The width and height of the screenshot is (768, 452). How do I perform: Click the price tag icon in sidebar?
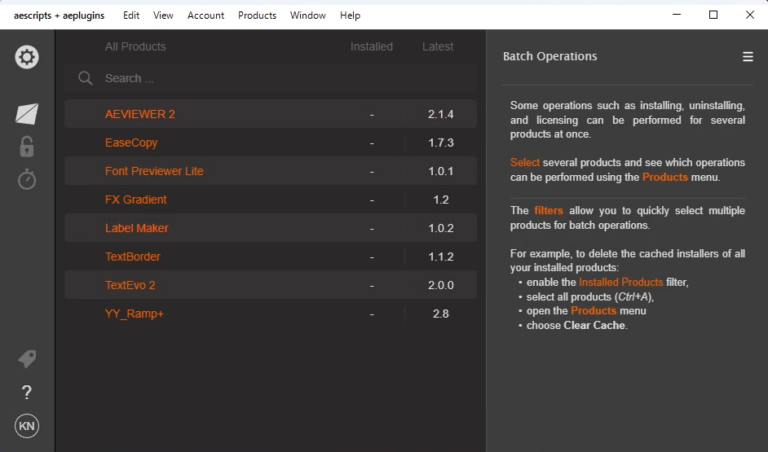coord(27,359)
